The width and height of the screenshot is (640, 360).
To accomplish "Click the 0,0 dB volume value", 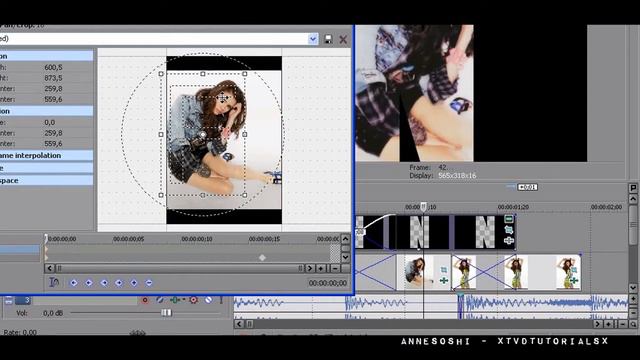I will click(x=53, y=313).
